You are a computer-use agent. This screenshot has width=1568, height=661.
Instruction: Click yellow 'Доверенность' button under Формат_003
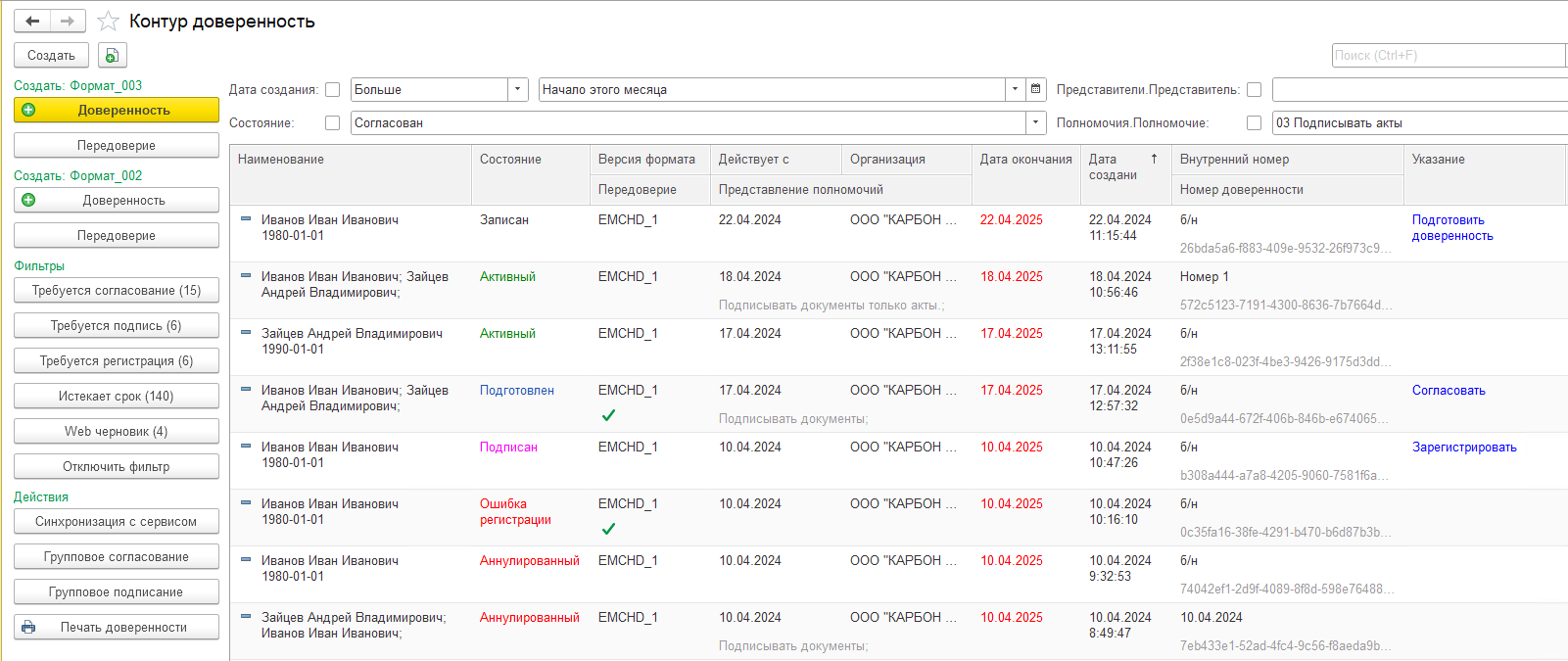pyautogui.click(x=117, y=110)
